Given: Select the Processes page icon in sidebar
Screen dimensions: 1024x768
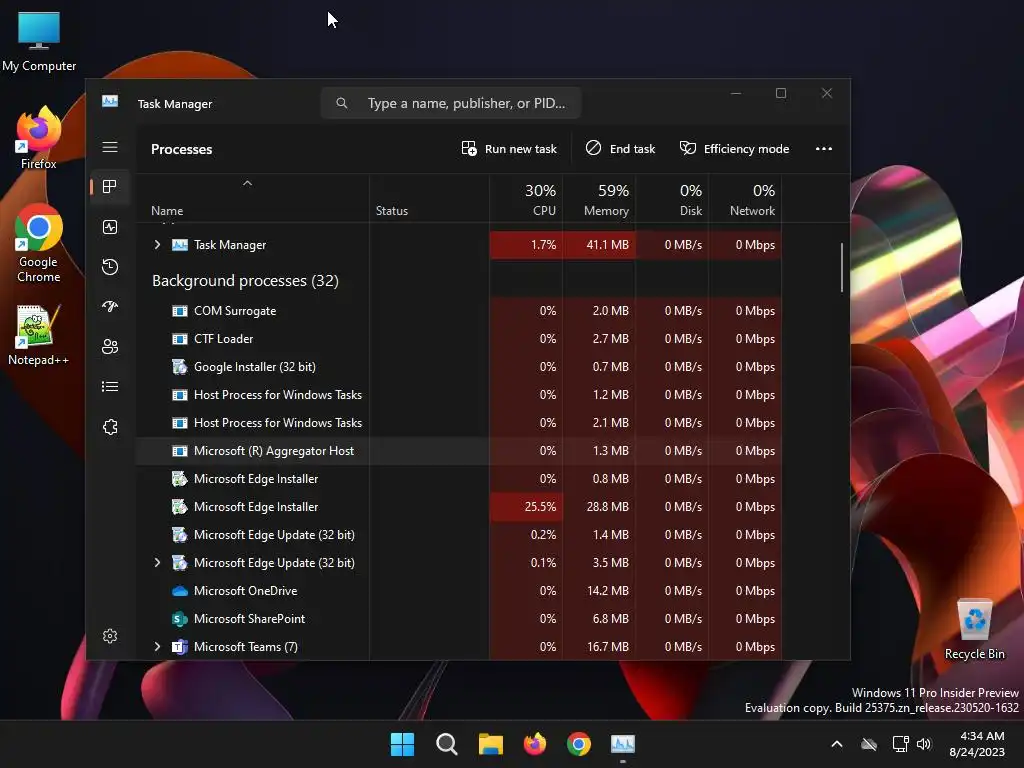Looking at the screenshot, I should [x=110, y=187].
